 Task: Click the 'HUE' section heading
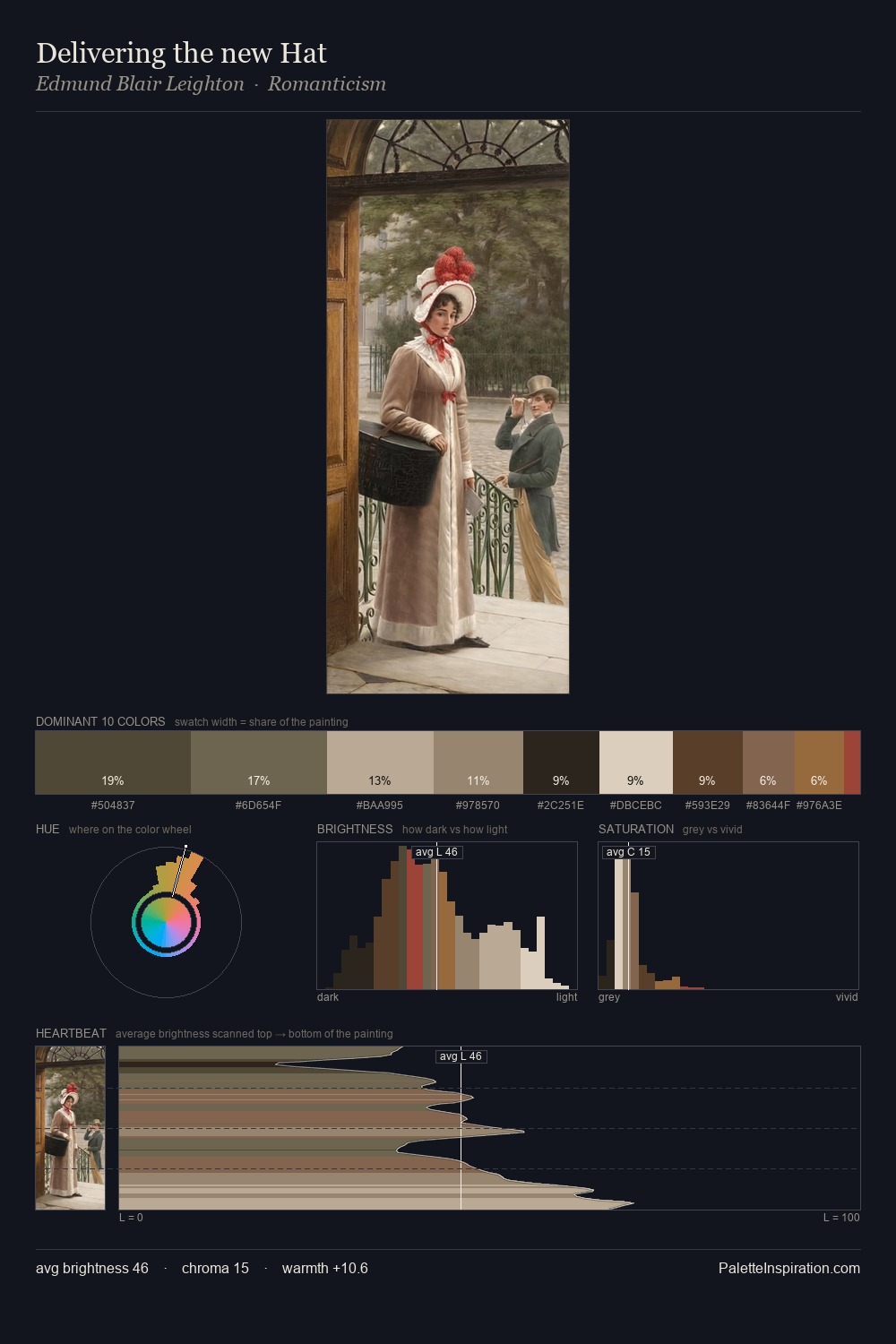coord(47,829)
